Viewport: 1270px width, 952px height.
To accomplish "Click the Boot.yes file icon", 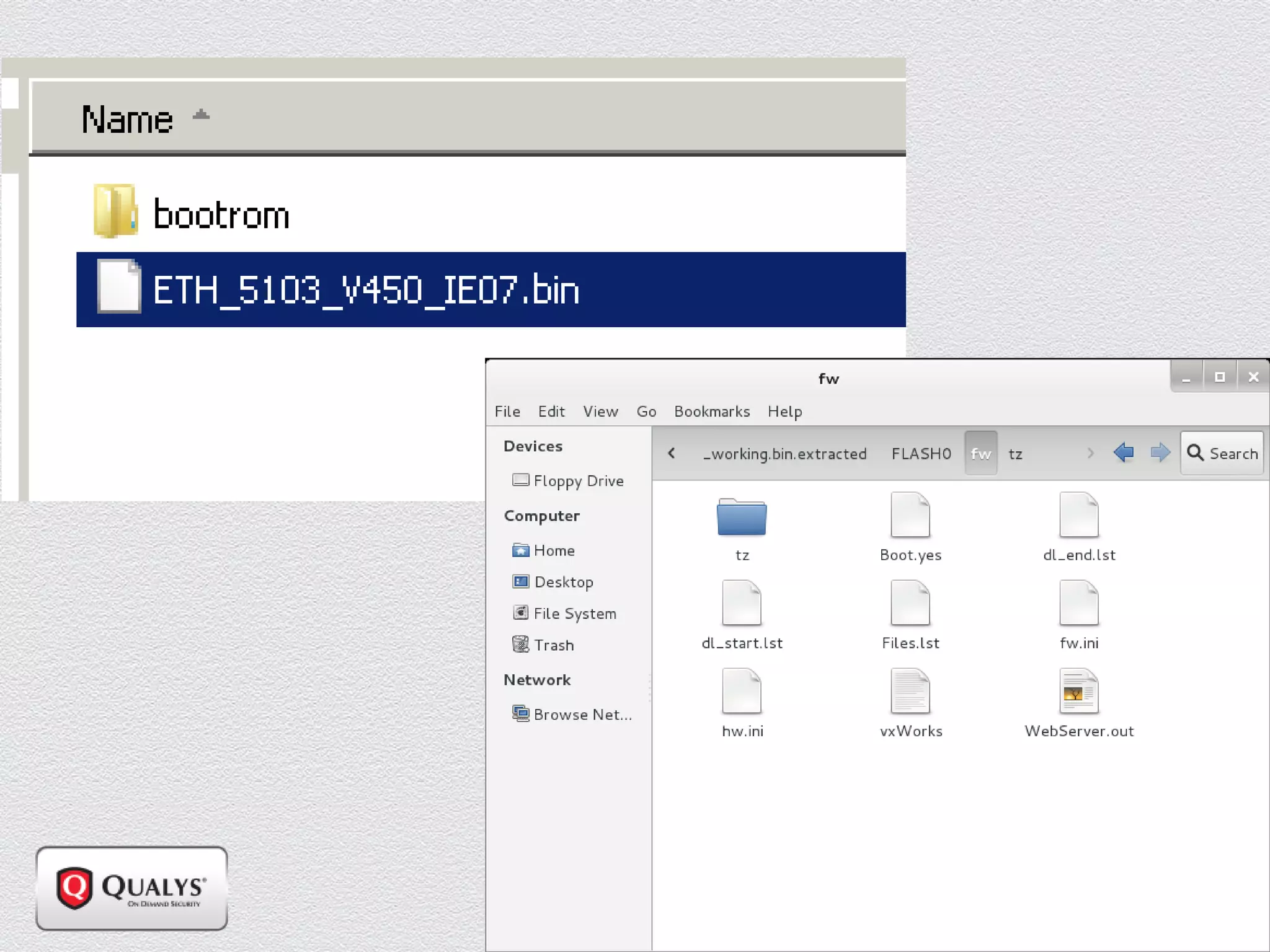I will click(x=910, y=515).
